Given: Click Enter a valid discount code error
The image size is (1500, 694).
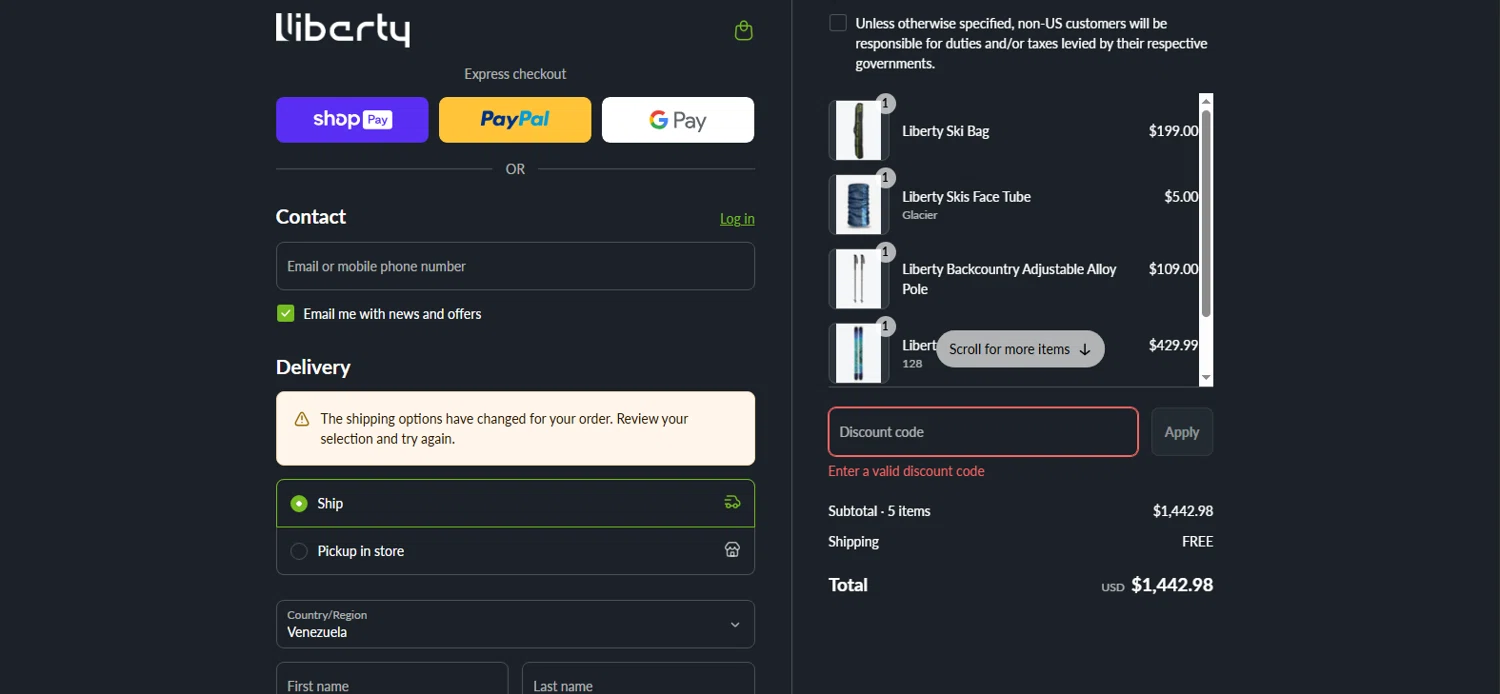Looking at the screenshot, I should tap(906, 471).
